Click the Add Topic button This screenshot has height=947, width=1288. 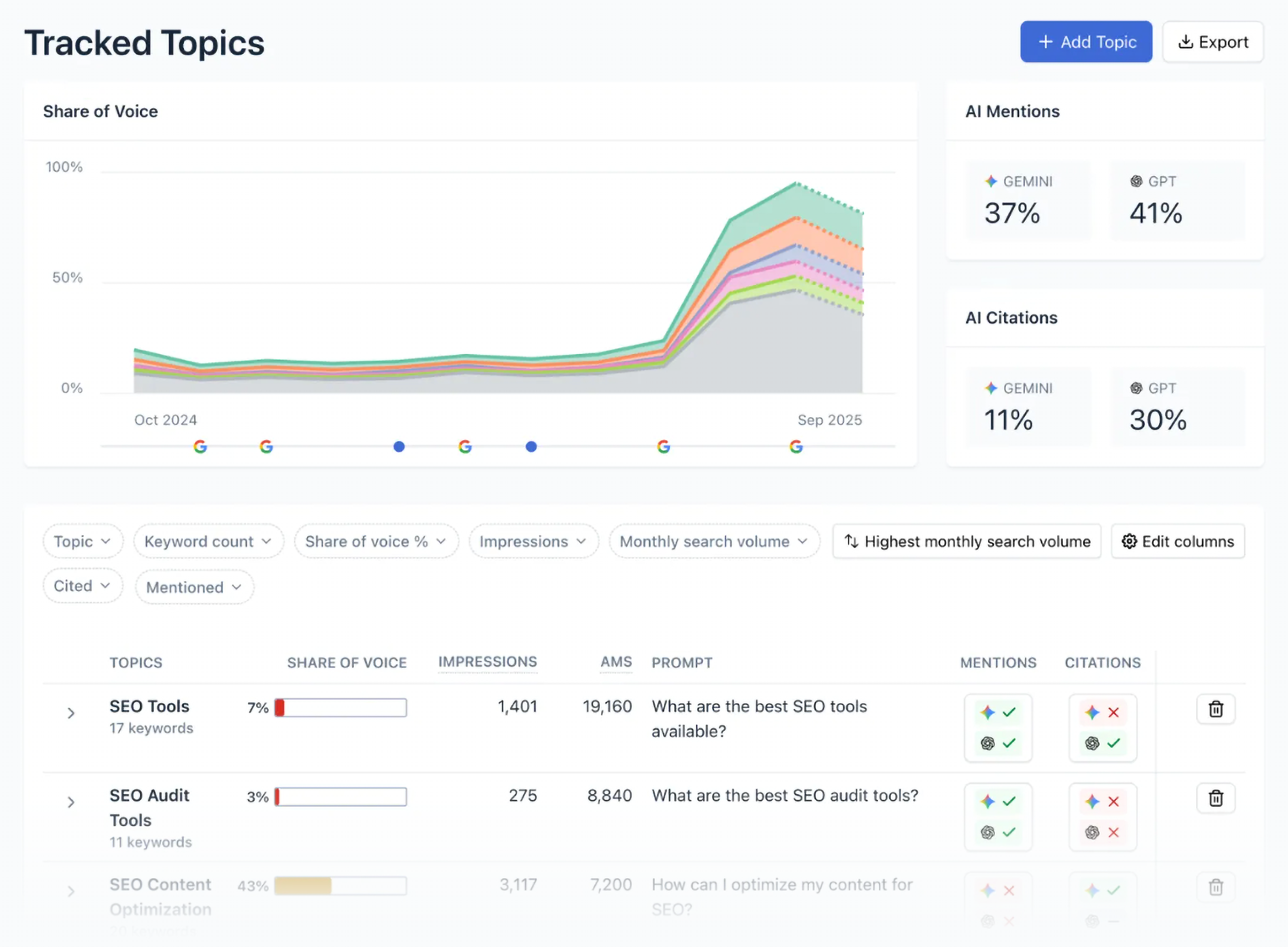click(1086, 42)
